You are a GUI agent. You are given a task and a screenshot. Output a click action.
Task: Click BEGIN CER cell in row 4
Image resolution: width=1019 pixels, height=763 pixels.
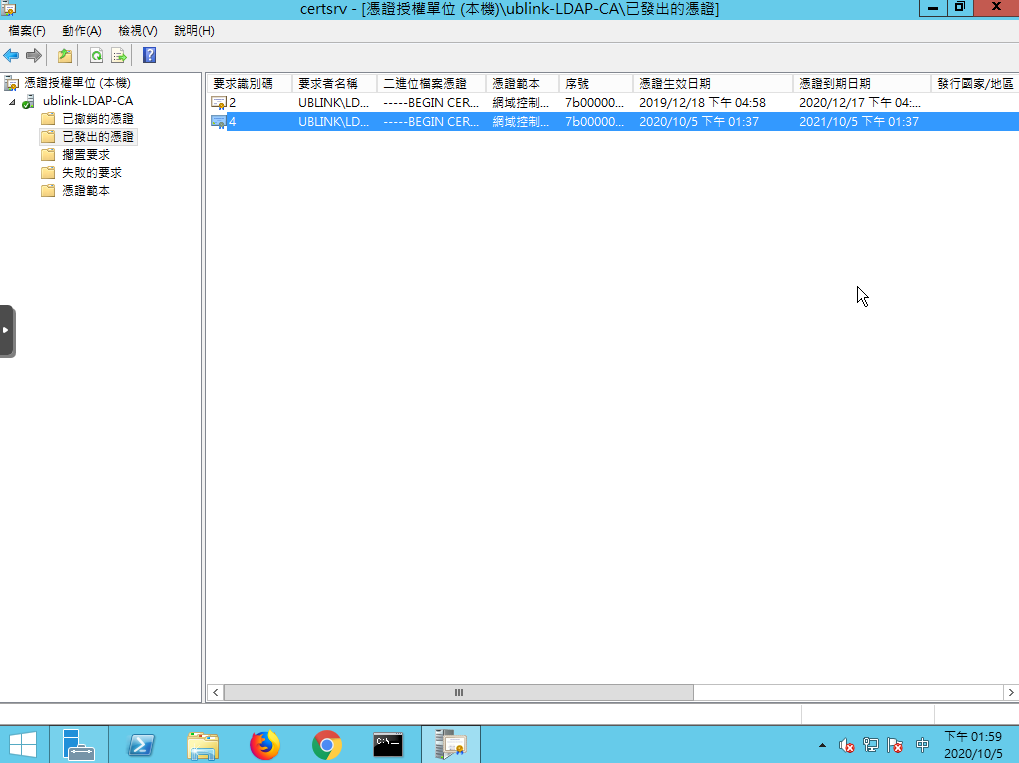(431, 122)
